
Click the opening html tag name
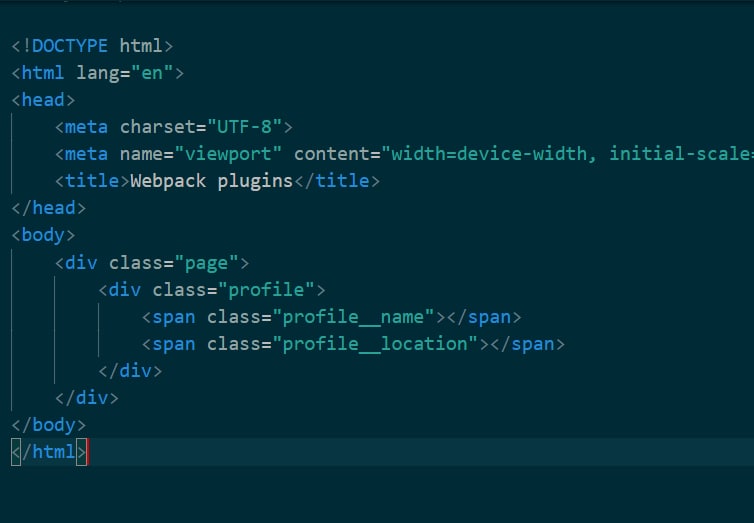point(43,73)
